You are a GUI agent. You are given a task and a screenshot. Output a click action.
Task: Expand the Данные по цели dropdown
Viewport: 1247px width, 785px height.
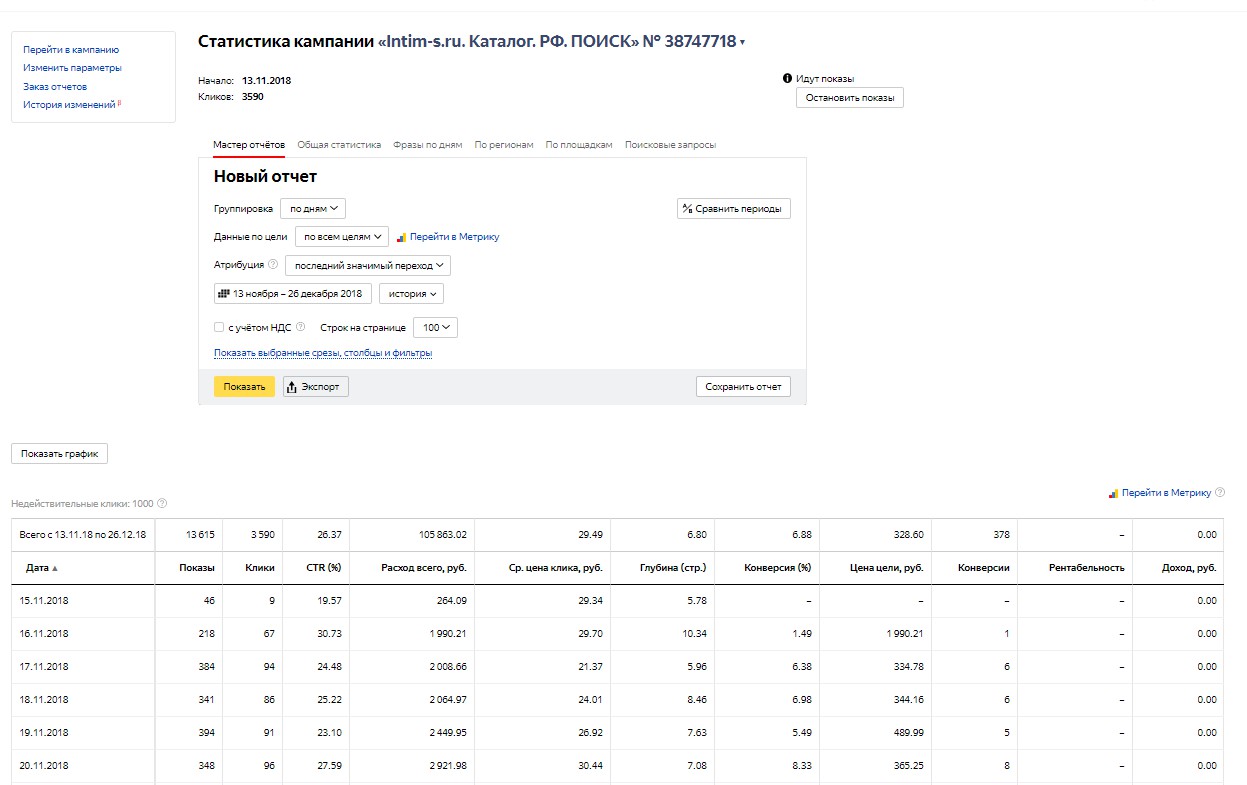pos(342,237)
